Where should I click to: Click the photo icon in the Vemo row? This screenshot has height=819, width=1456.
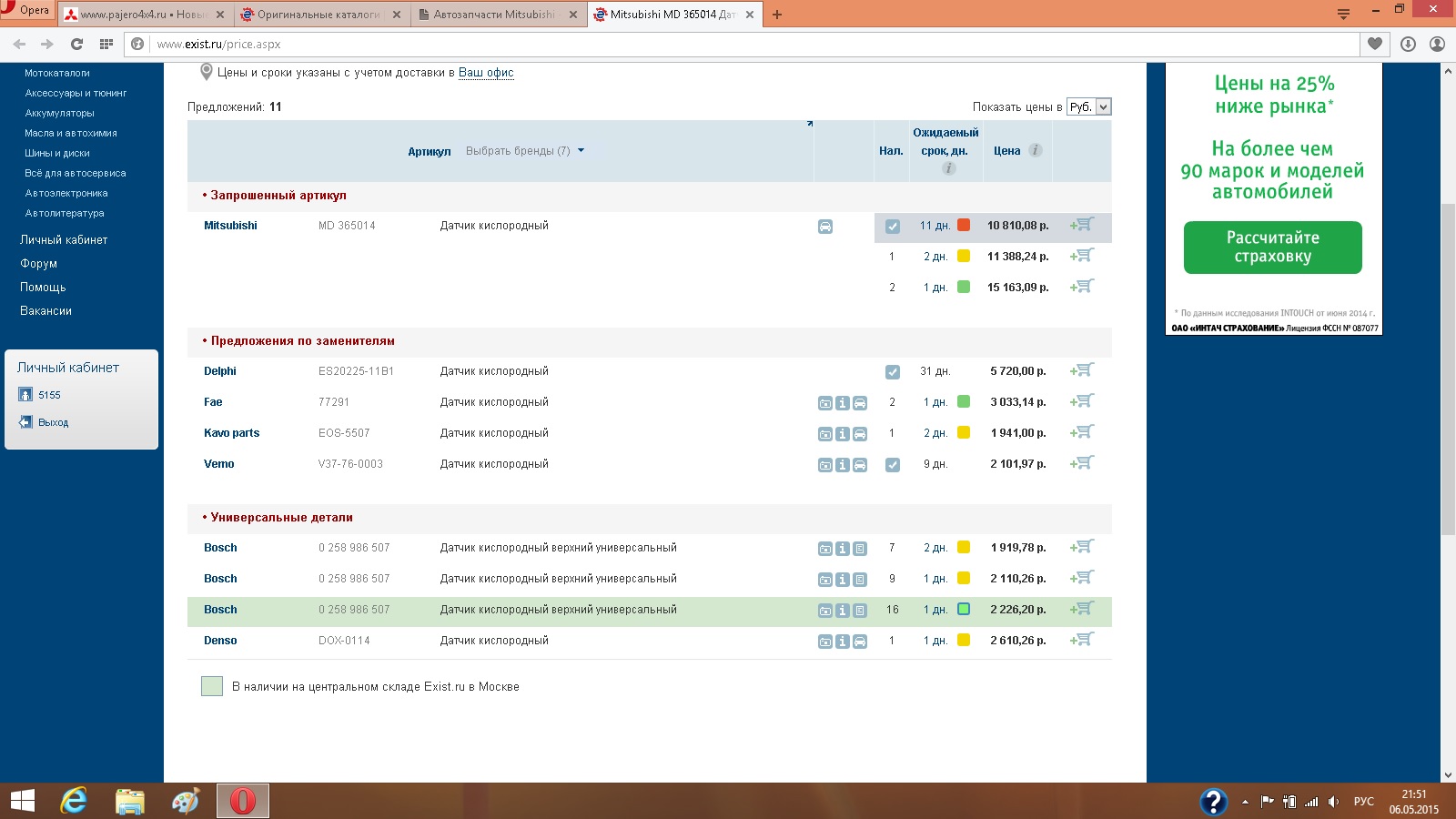click(824, 465)
